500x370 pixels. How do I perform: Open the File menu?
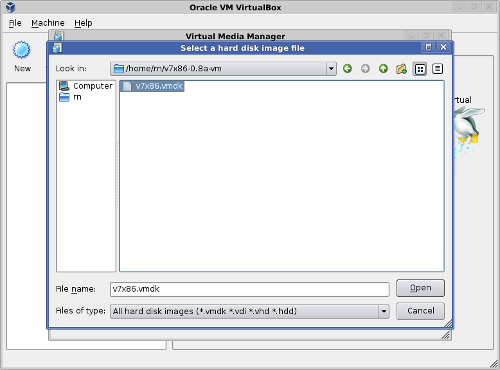(x=15, y=23)
